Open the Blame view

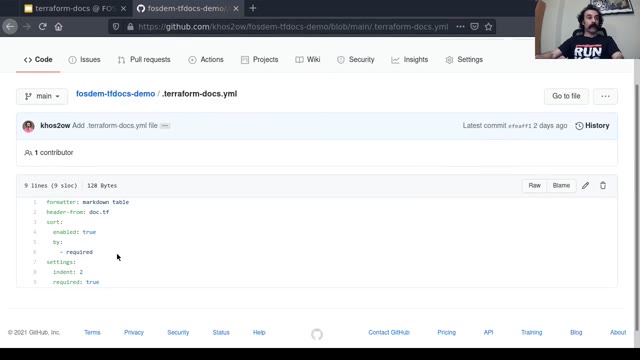pyautogui.click(x=561, y=186)
